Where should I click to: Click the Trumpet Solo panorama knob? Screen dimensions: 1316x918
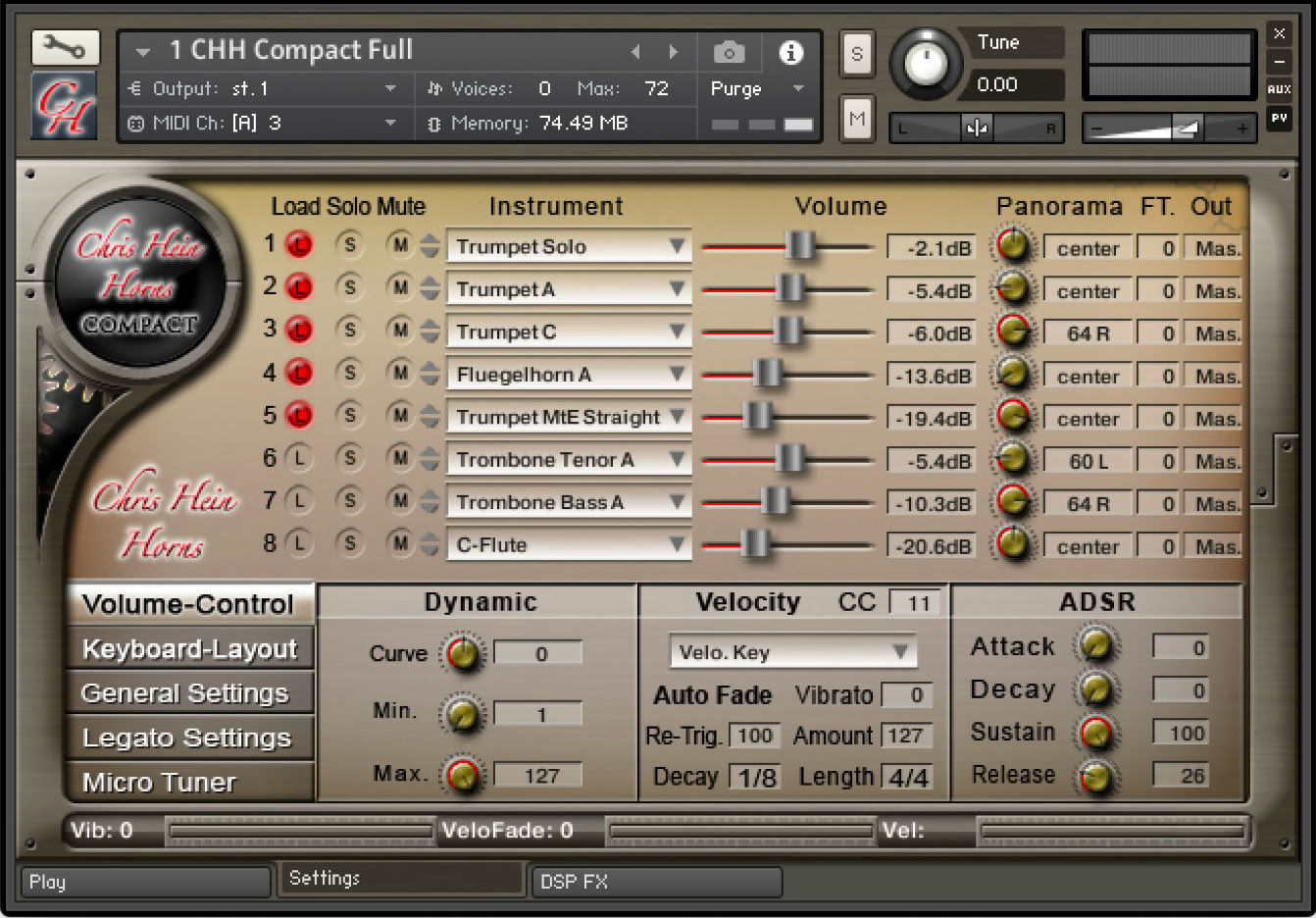click(1013, 245)
